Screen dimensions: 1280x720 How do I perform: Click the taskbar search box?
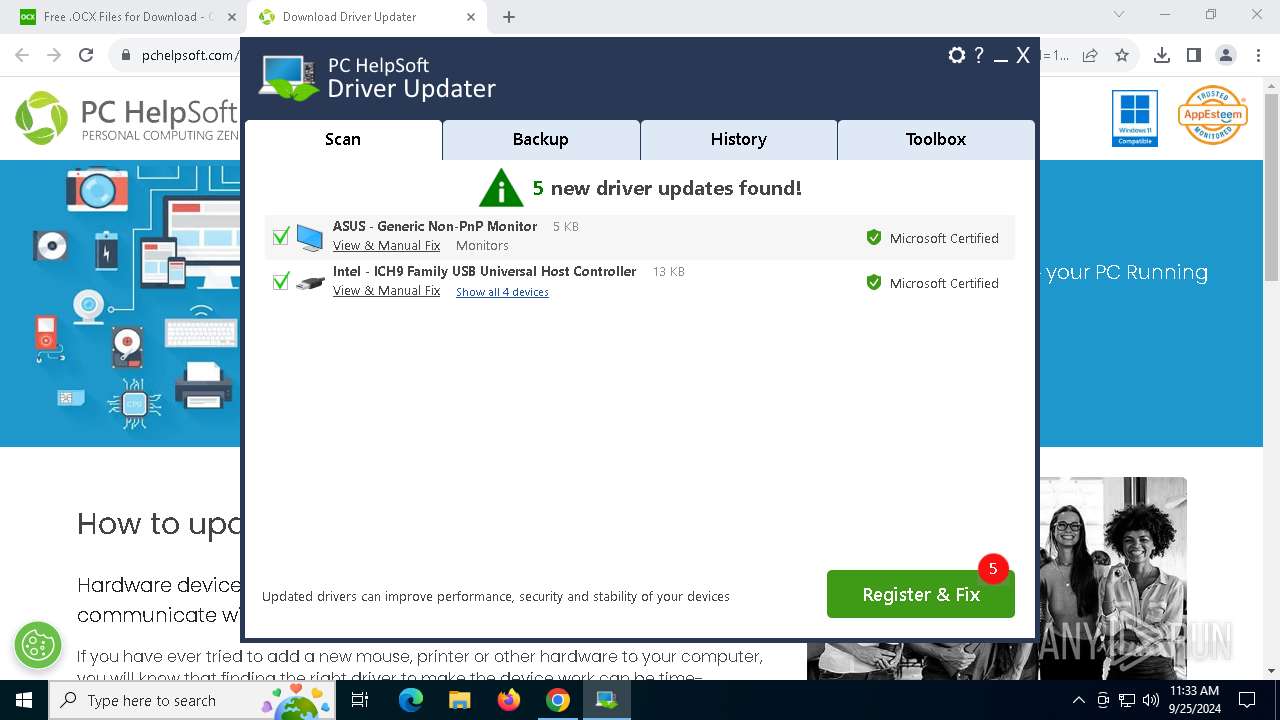193,700
